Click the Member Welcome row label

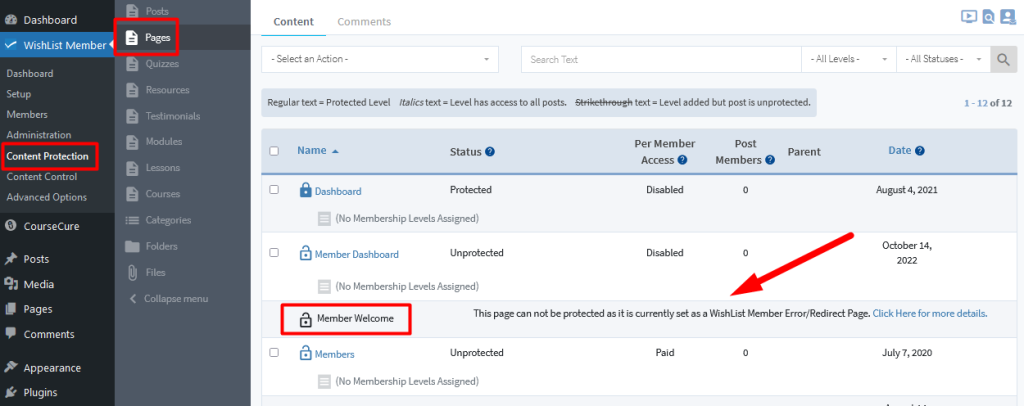point(355,319)
